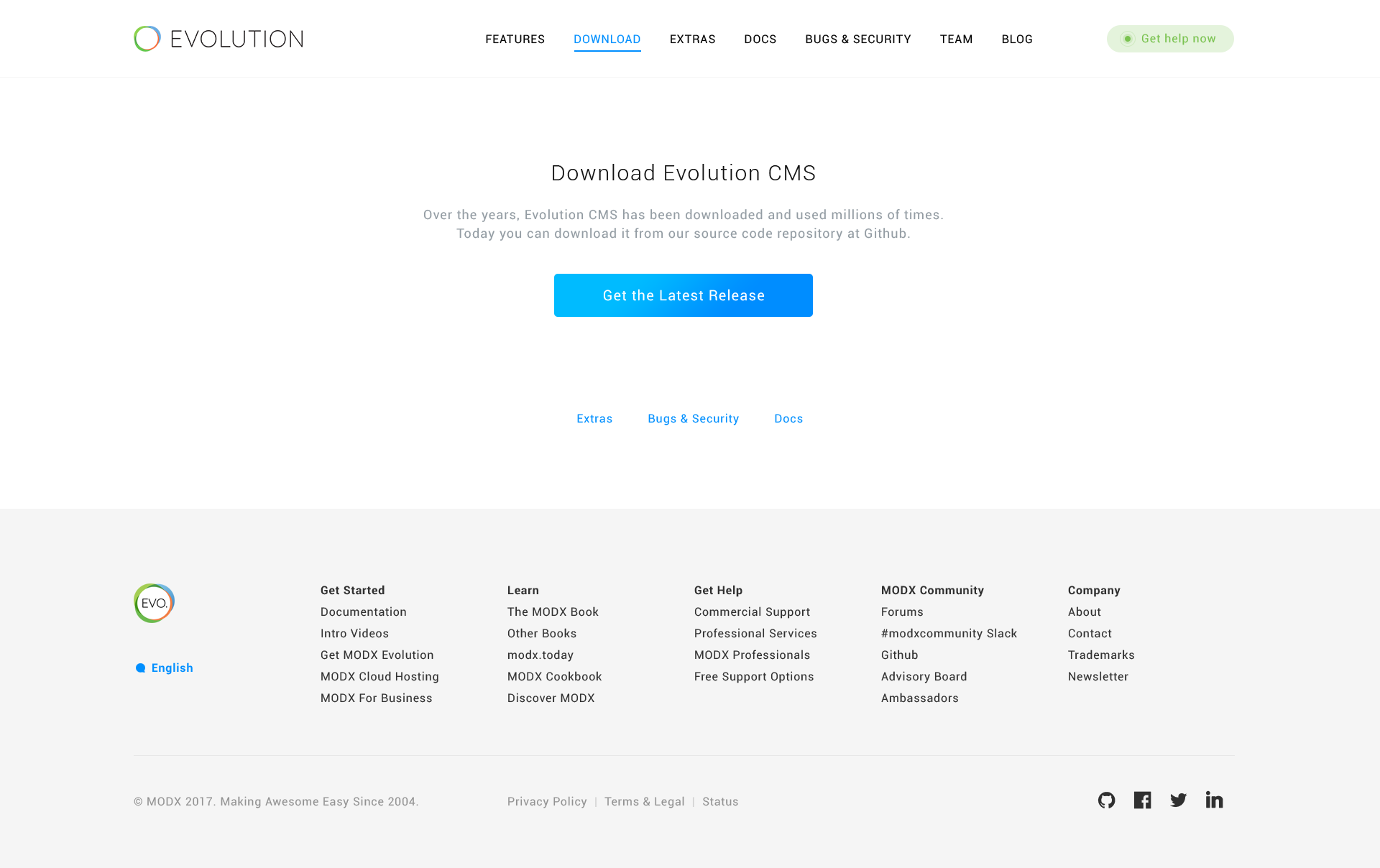Go to the Features menu item
This screenshot has height=868, width=1380.
tap(515, 39)
